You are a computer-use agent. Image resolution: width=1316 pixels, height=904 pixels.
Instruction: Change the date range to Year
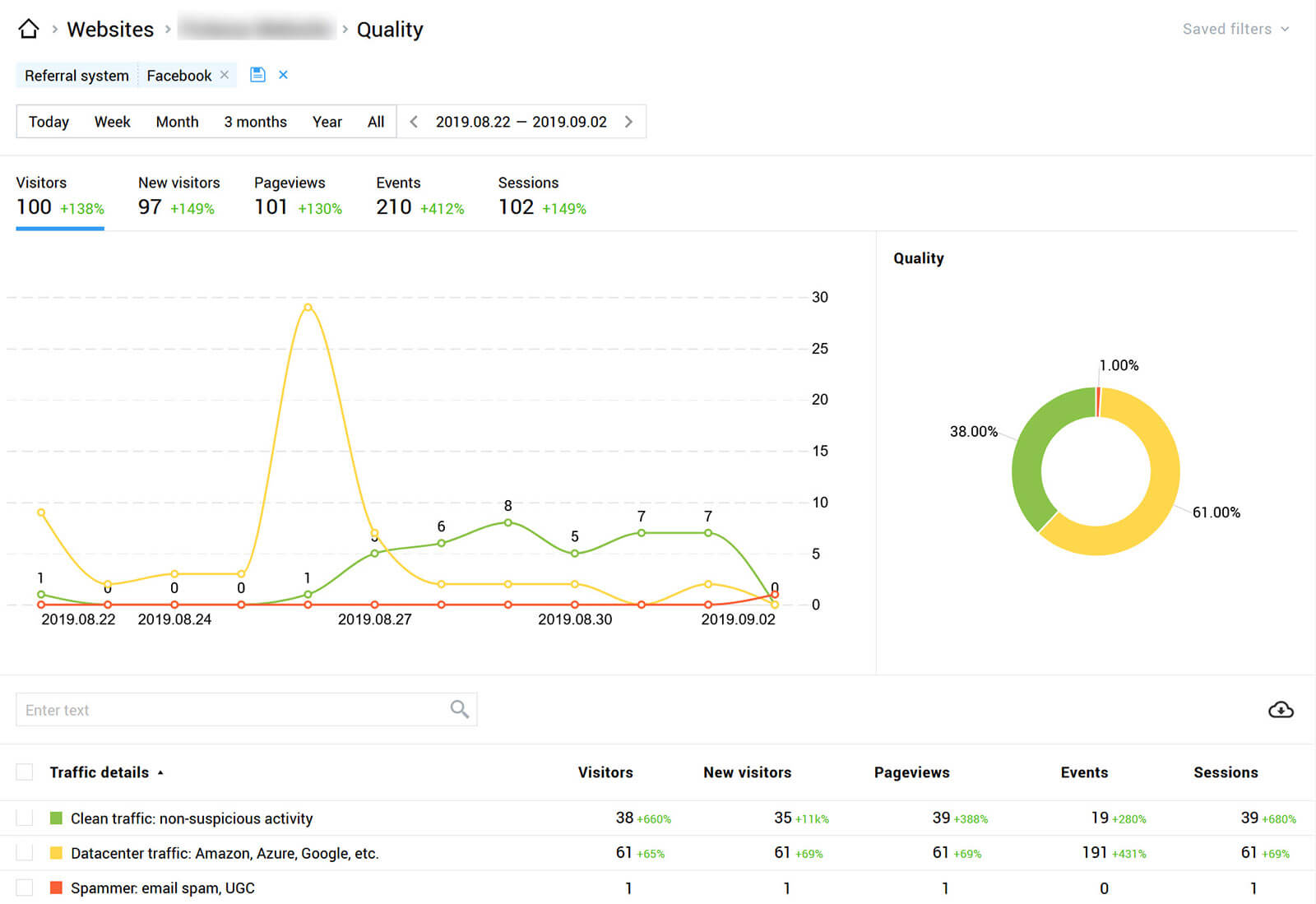pos(327,122)
